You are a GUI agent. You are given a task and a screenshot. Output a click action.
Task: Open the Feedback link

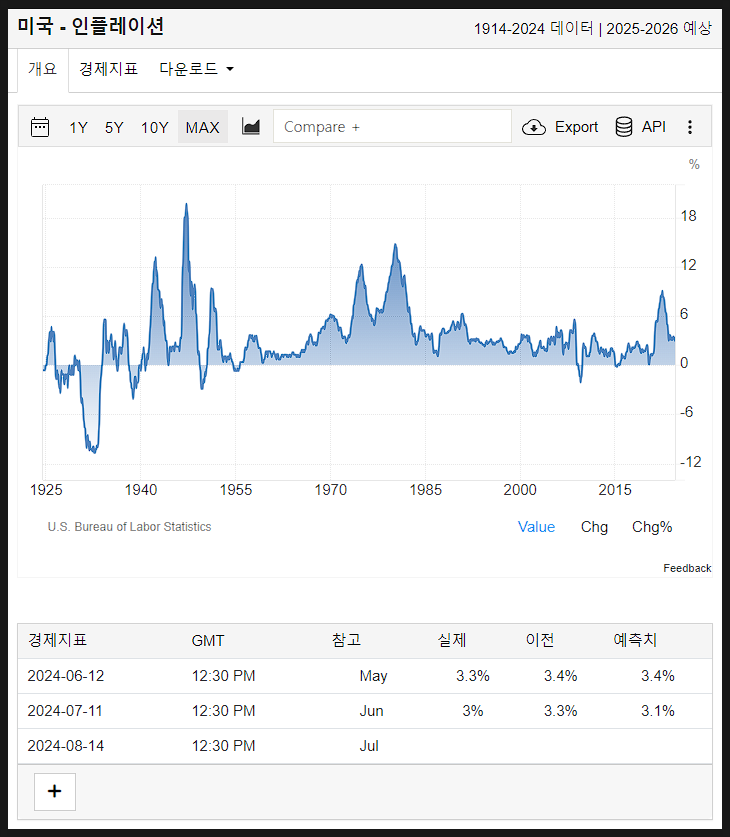point(687,568)
